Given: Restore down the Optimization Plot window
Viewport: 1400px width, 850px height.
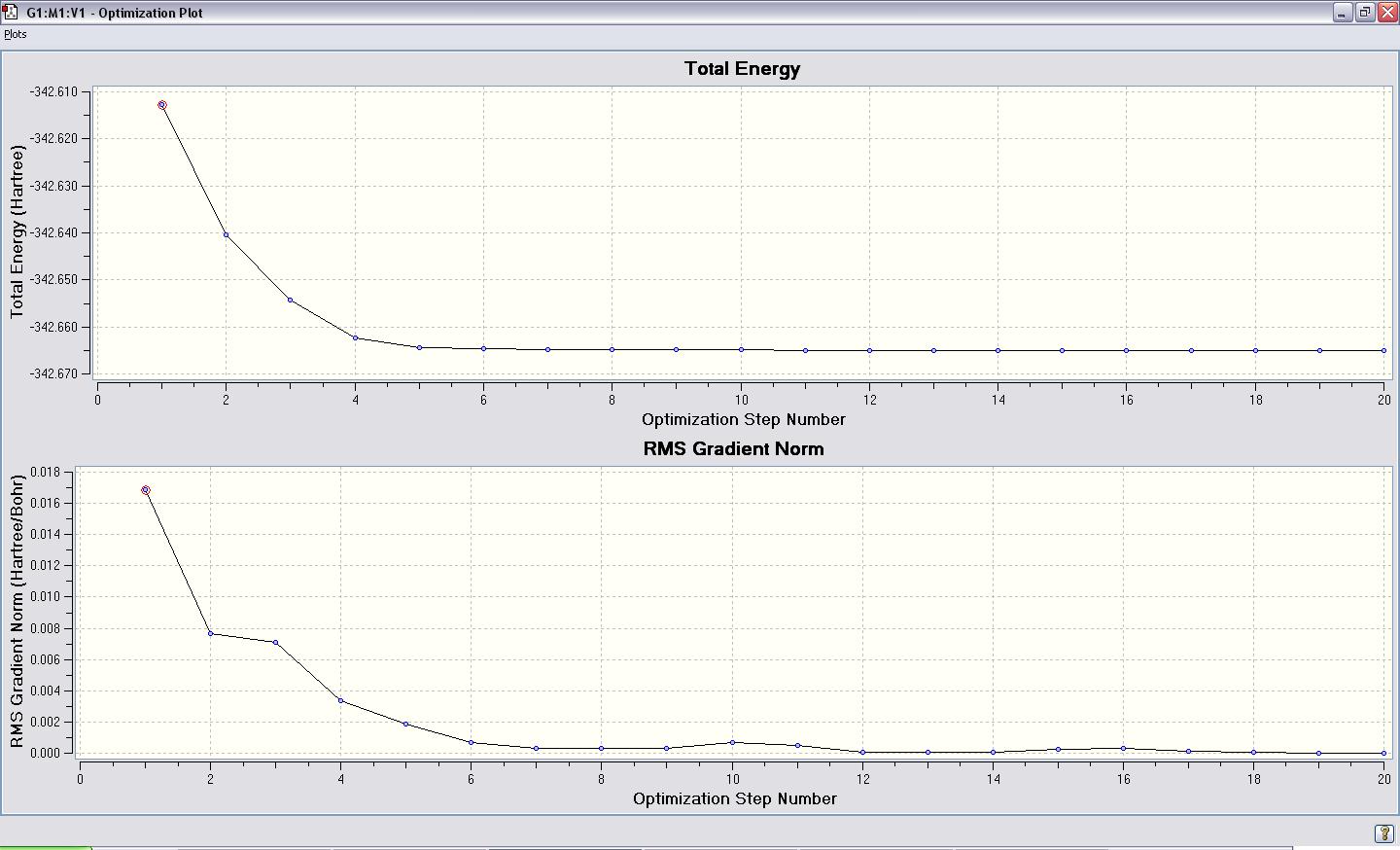Looking at the screenshot, I should tap(1365, 13).
